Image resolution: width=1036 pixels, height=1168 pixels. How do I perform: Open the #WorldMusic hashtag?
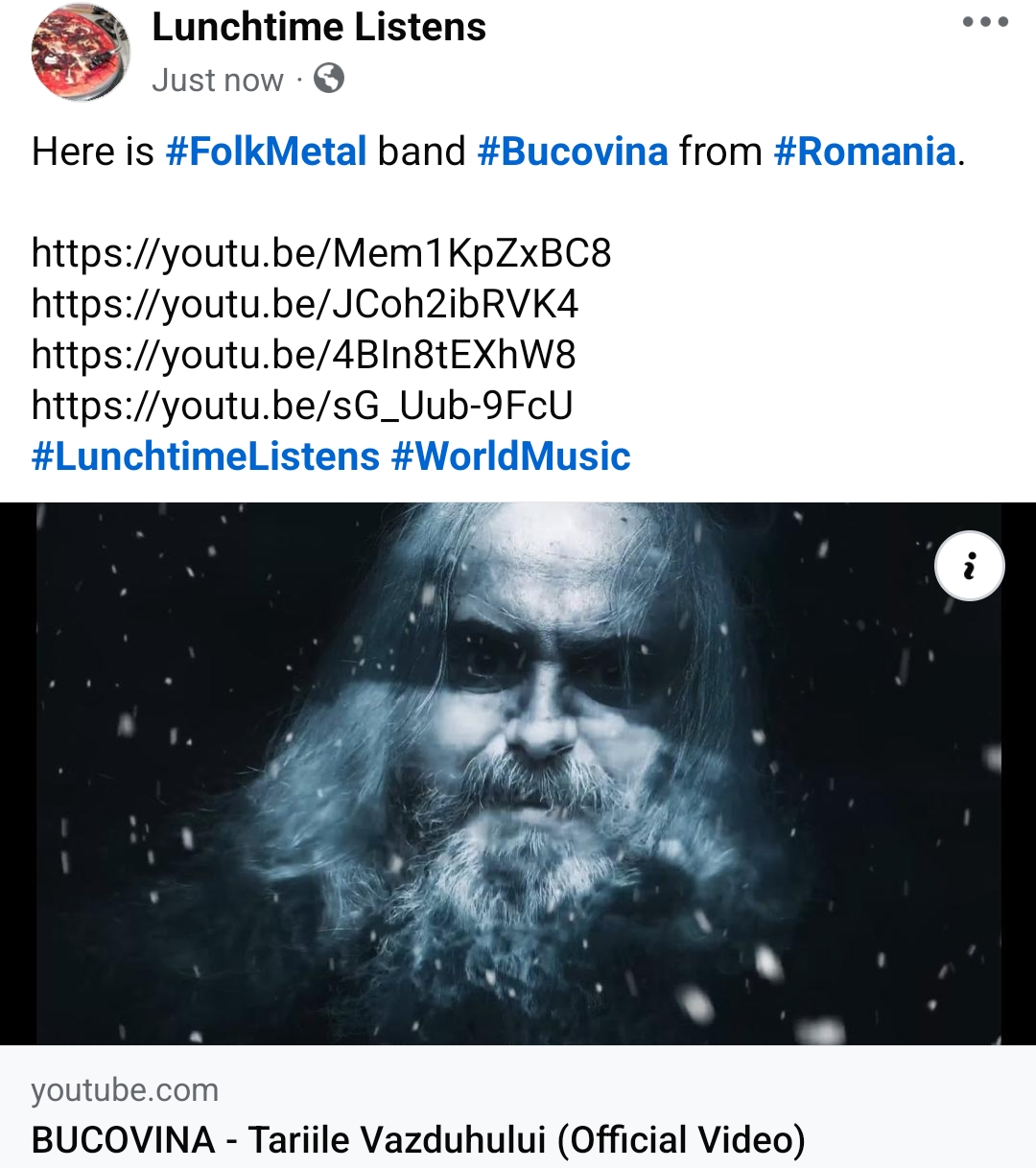point(510,456)
